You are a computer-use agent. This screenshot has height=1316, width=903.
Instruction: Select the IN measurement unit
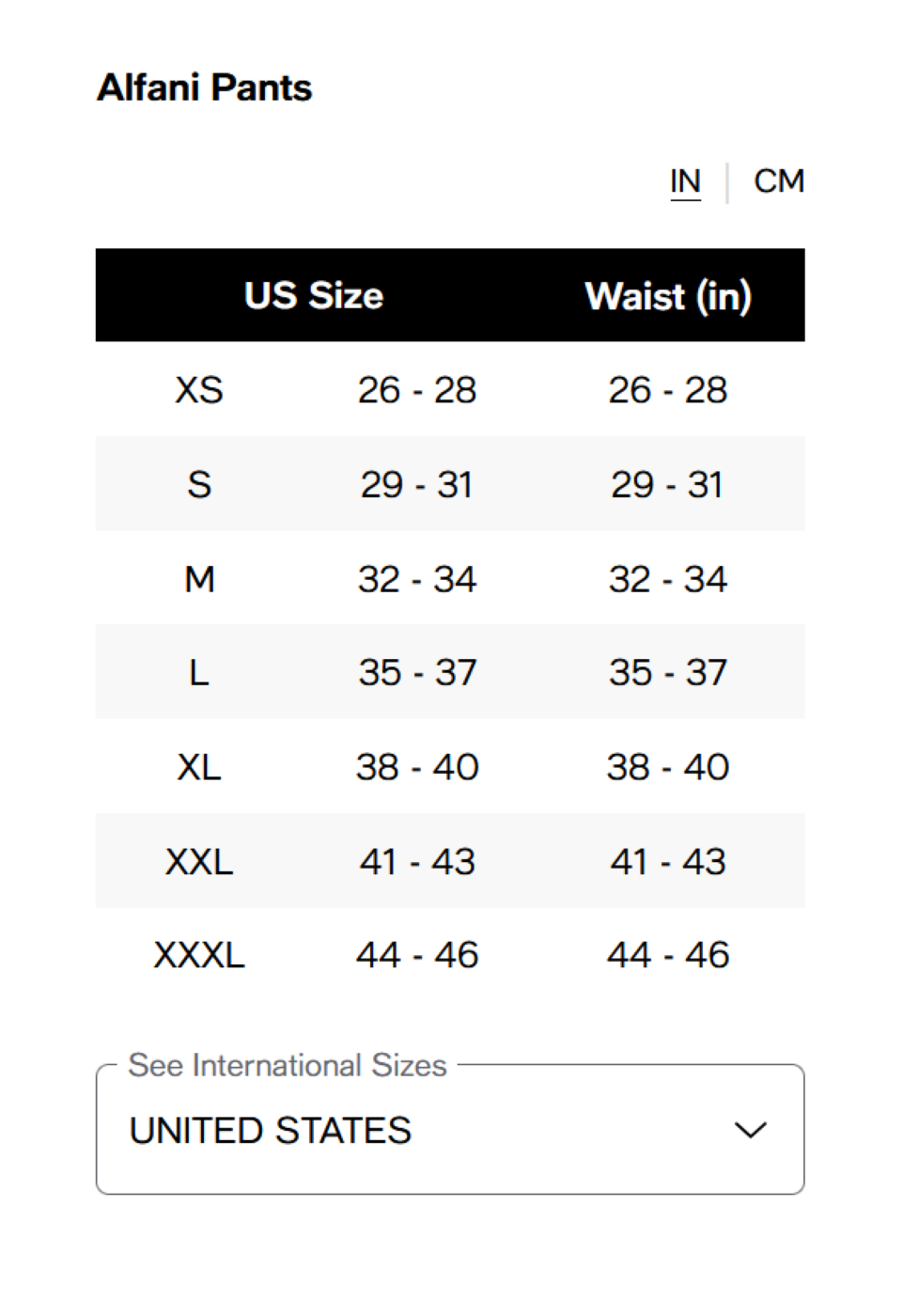[x=685, y=181]
